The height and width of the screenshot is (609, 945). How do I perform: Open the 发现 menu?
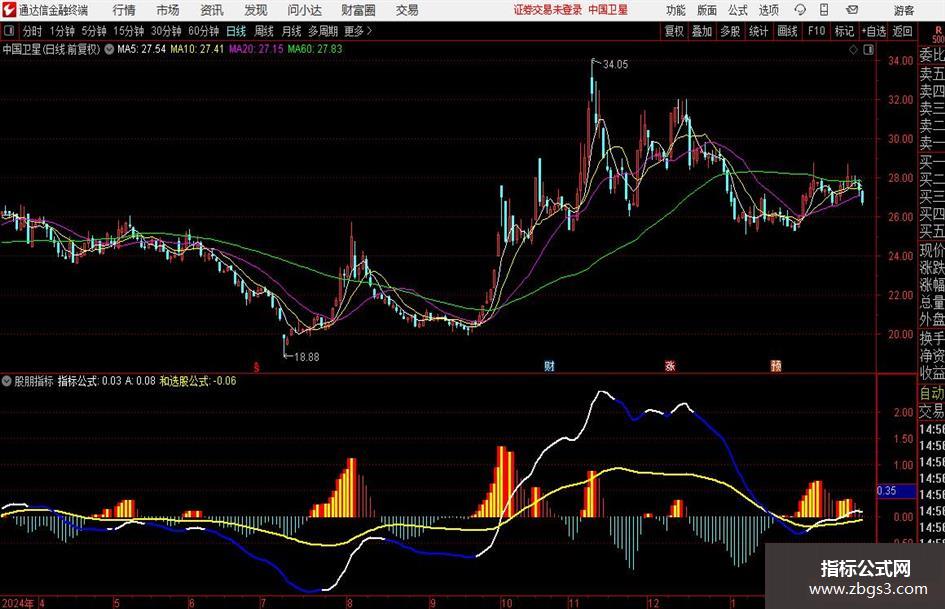tap(256, 10)
